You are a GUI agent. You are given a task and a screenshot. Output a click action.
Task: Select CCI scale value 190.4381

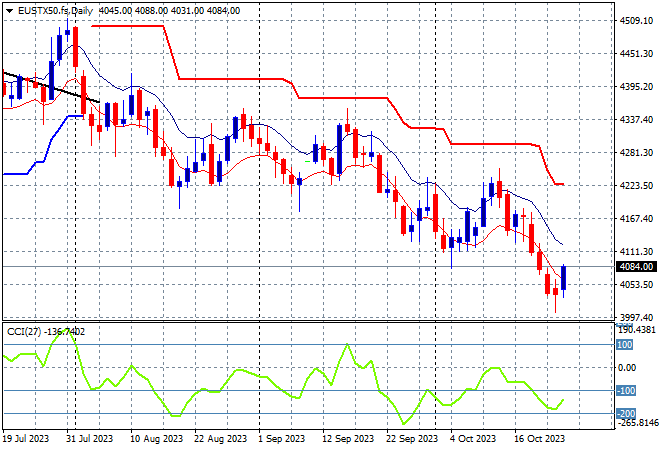[x=637, y=330]
